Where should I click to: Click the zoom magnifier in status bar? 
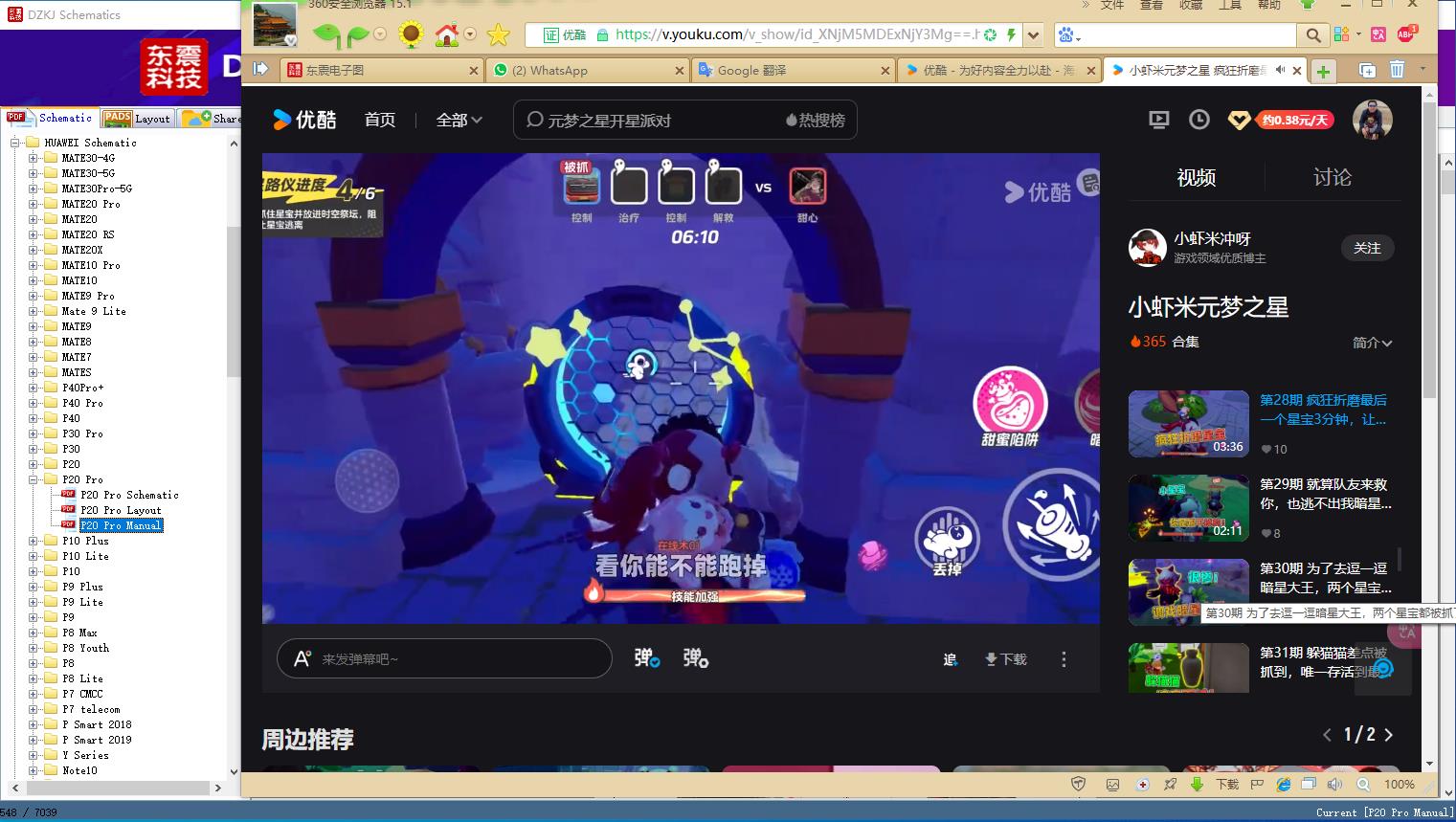(1363, 784)
